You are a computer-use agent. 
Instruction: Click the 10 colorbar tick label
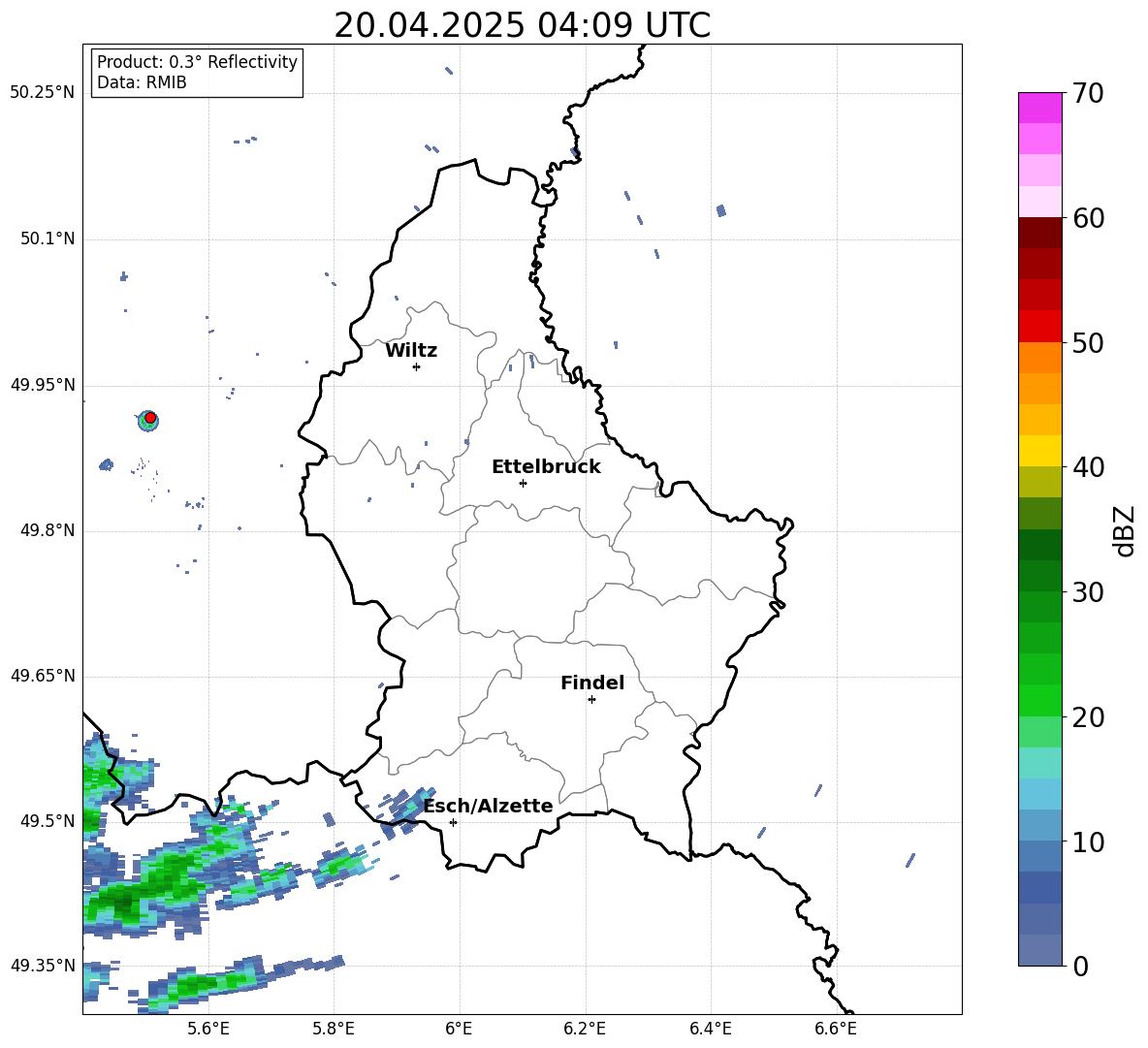(1088, 842)
